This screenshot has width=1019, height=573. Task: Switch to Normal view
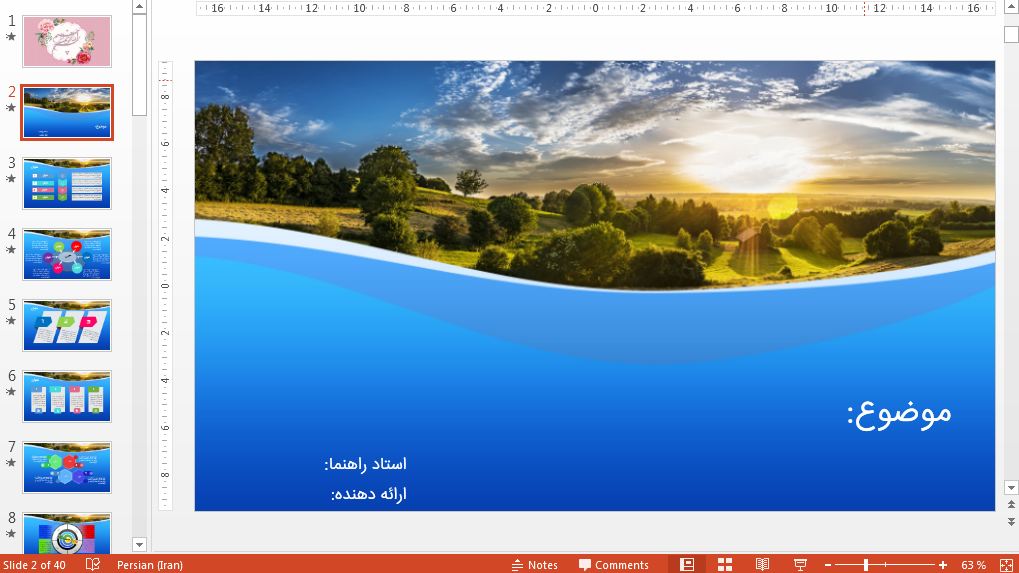coord(687,565)
